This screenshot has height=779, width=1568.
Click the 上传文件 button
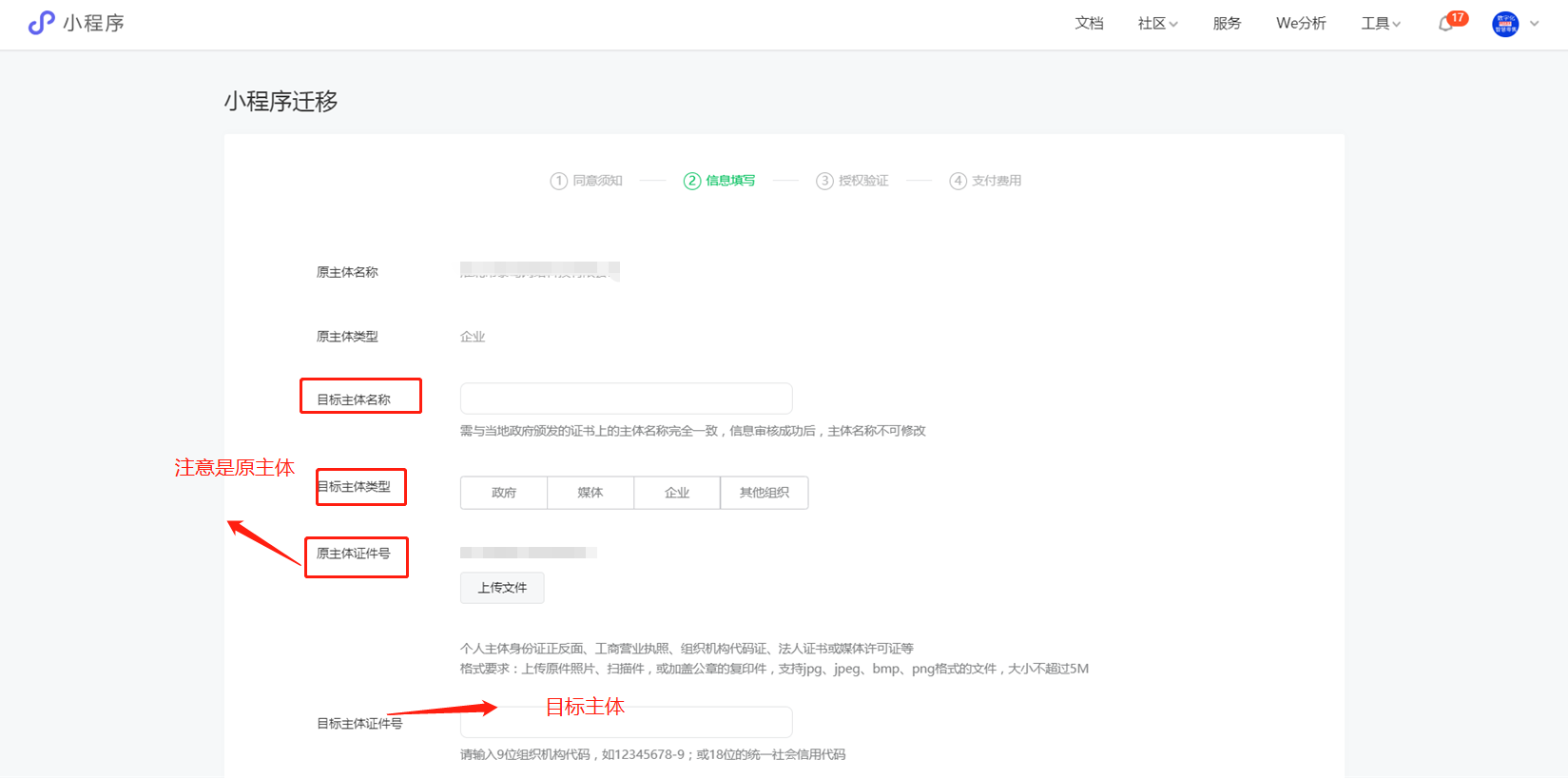[x=502, y=588]
